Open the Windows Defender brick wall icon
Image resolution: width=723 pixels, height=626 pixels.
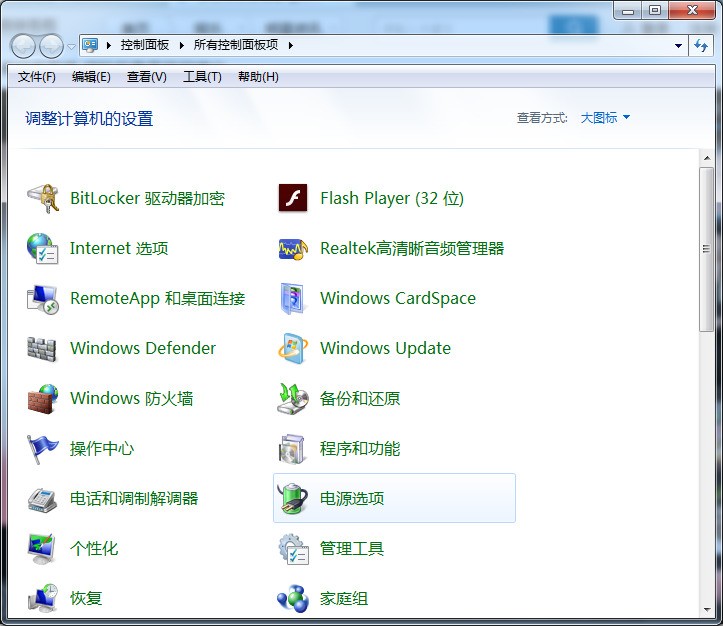41,348
